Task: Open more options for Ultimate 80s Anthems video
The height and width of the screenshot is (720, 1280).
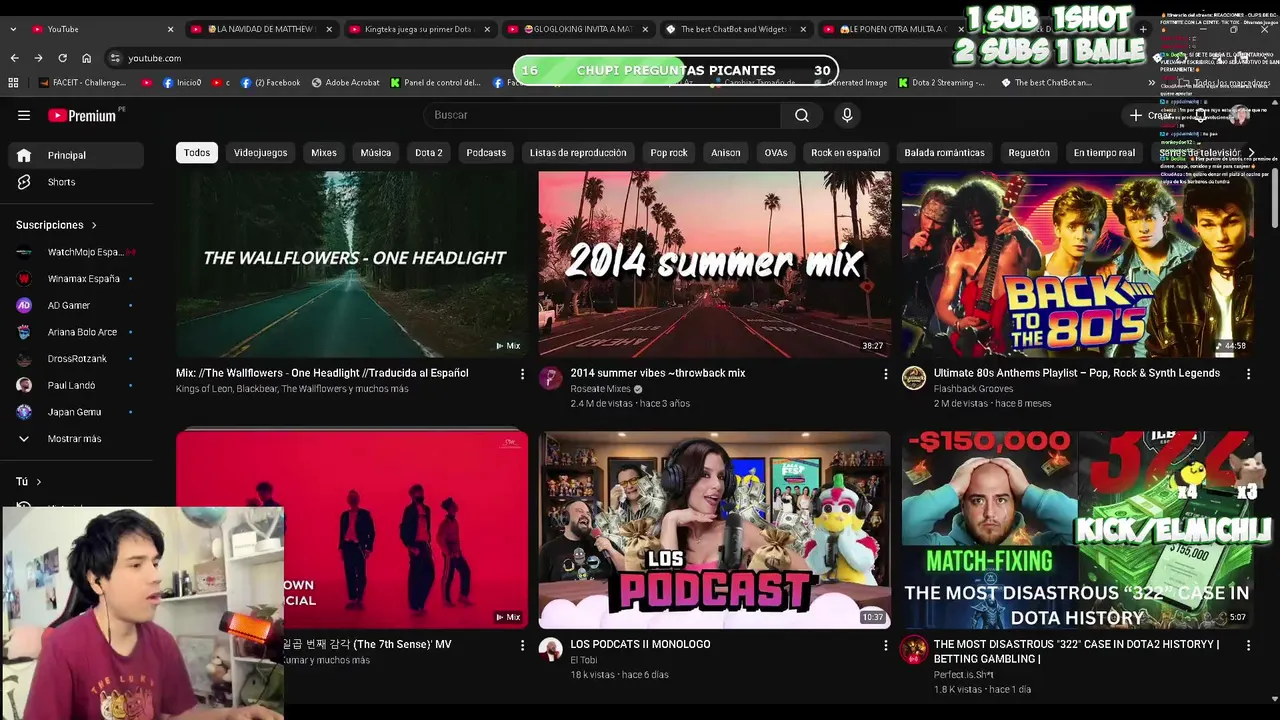Action: [1248, 374]
